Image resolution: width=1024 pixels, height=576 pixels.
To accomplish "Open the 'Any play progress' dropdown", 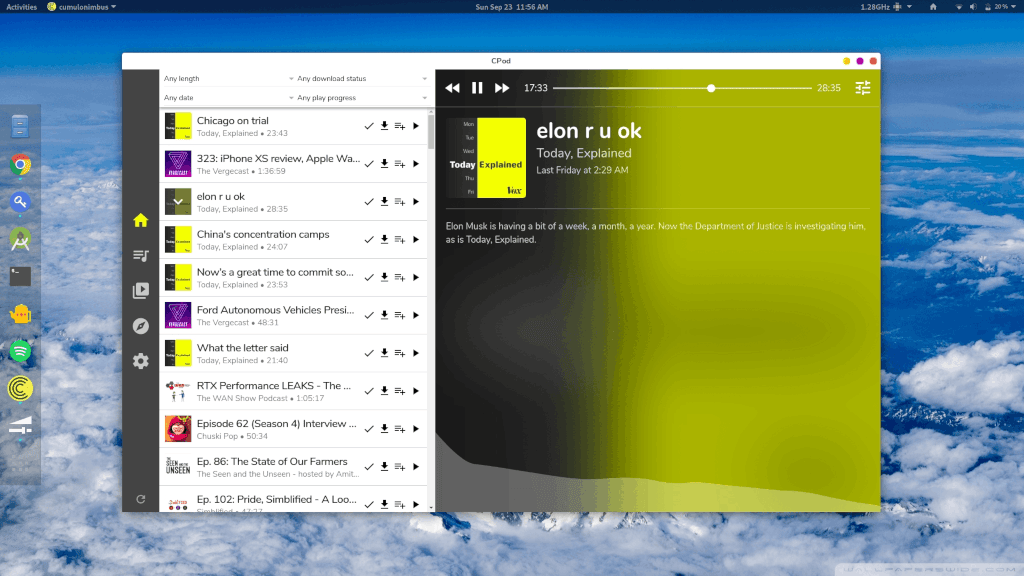I will click(x=361, y=98).
